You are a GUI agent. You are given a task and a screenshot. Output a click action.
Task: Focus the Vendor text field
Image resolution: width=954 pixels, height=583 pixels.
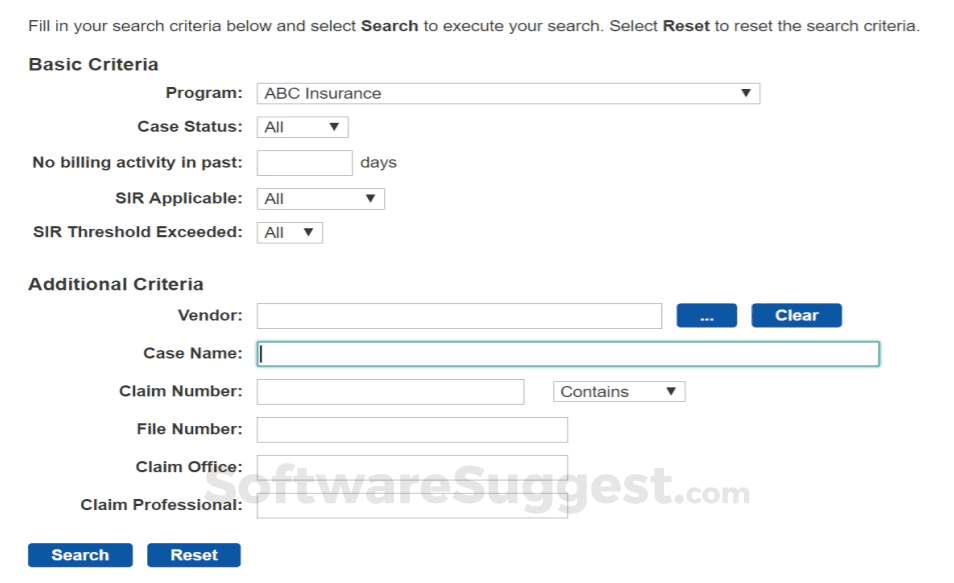459,316
